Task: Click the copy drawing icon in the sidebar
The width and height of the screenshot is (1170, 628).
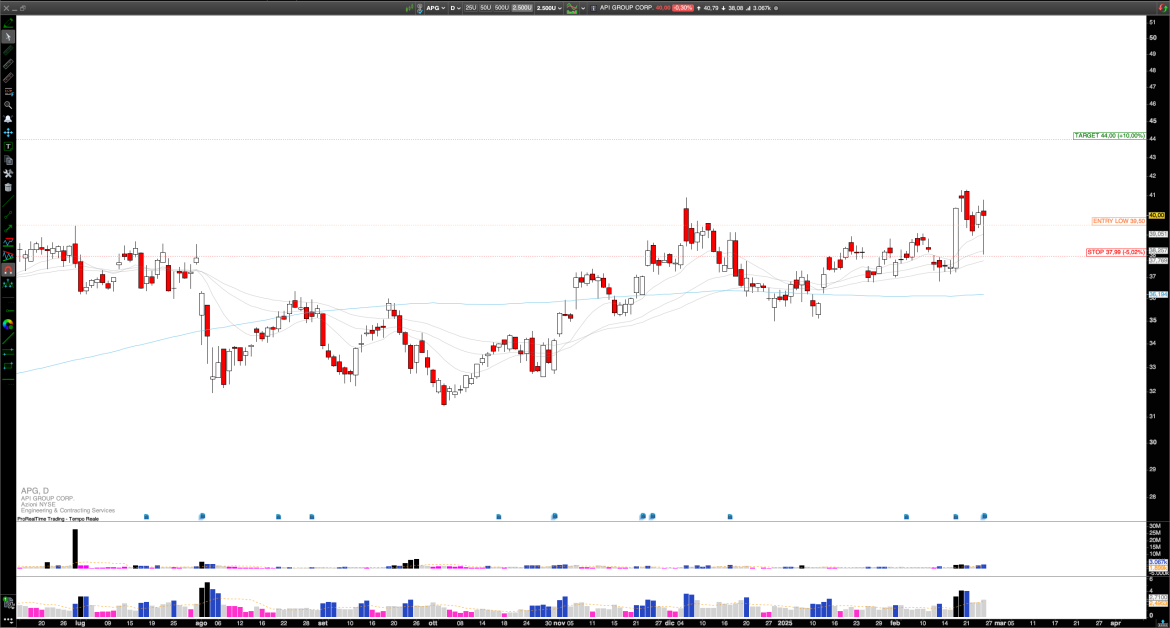Action: (x=8, y=159)
